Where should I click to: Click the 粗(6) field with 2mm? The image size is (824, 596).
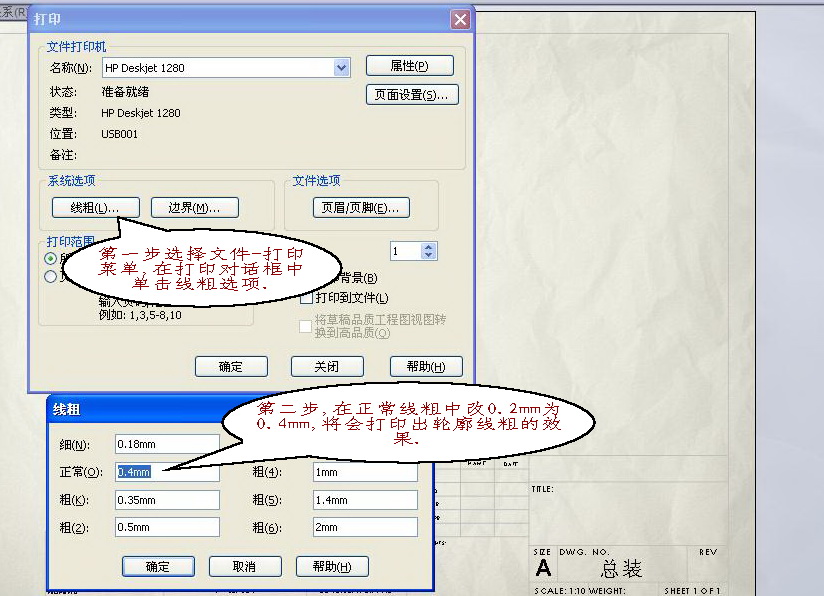(365, 527)
